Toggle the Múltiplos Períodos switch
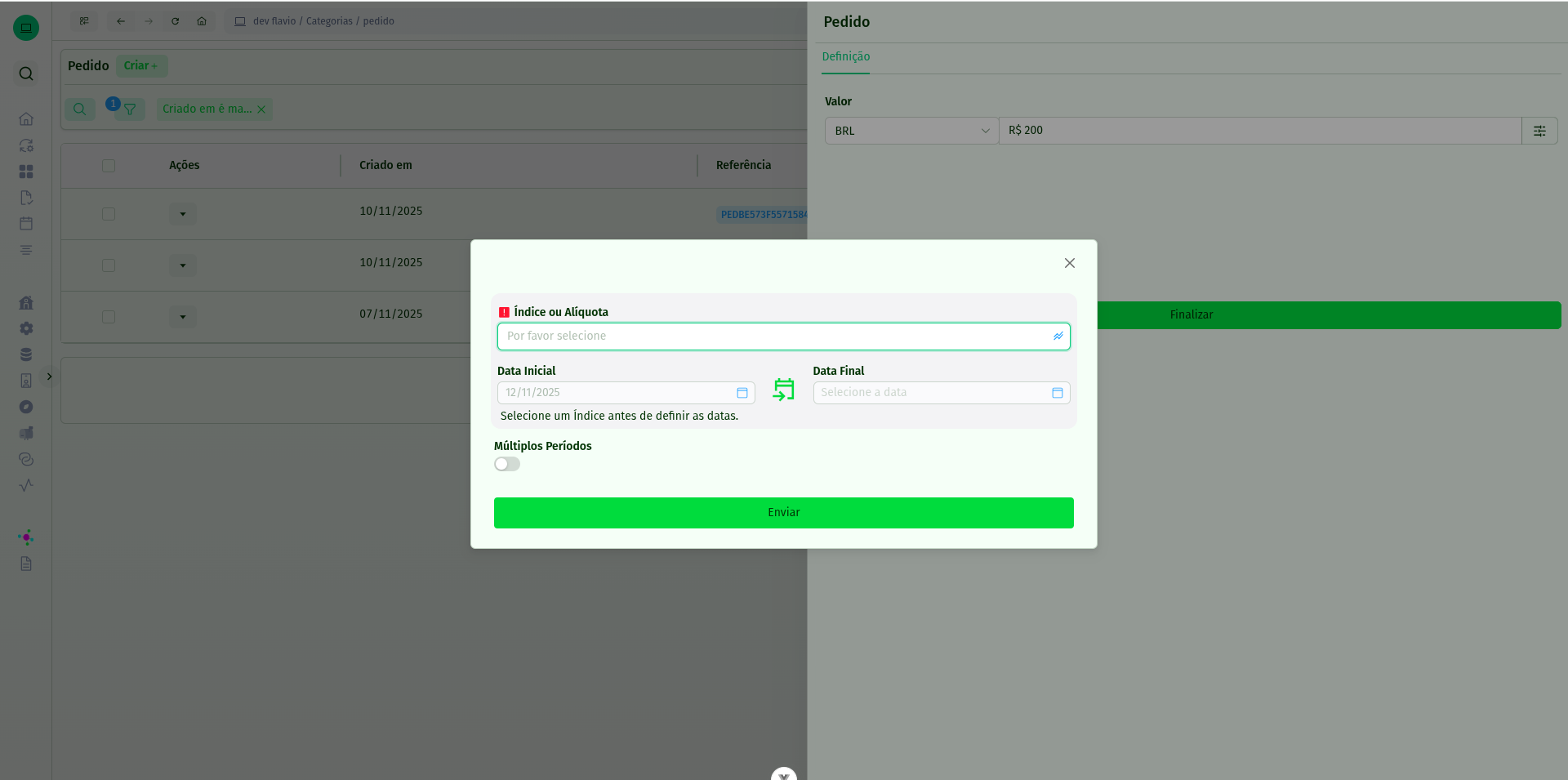Viewport: 1568px width, 780px height. tap(506, 464)
